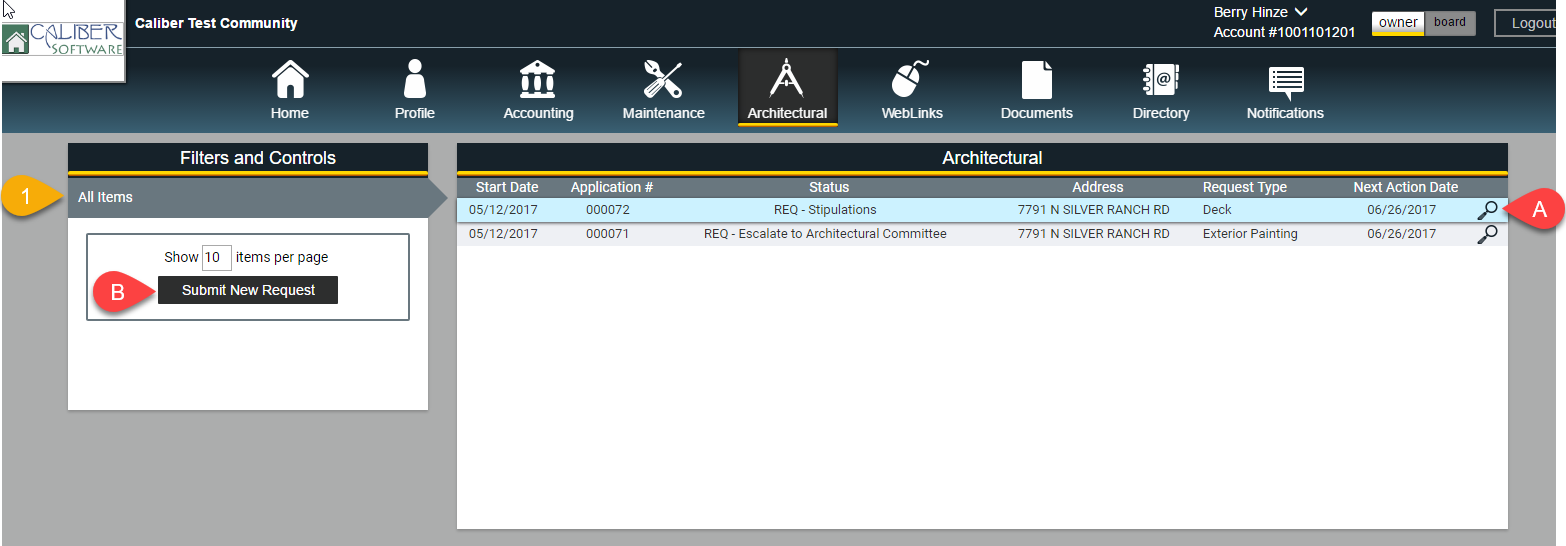Screen dimensions: 1566x546
Task: Click the Caliber Software logo
Action: pyautogui.click(x=63, y=41)
